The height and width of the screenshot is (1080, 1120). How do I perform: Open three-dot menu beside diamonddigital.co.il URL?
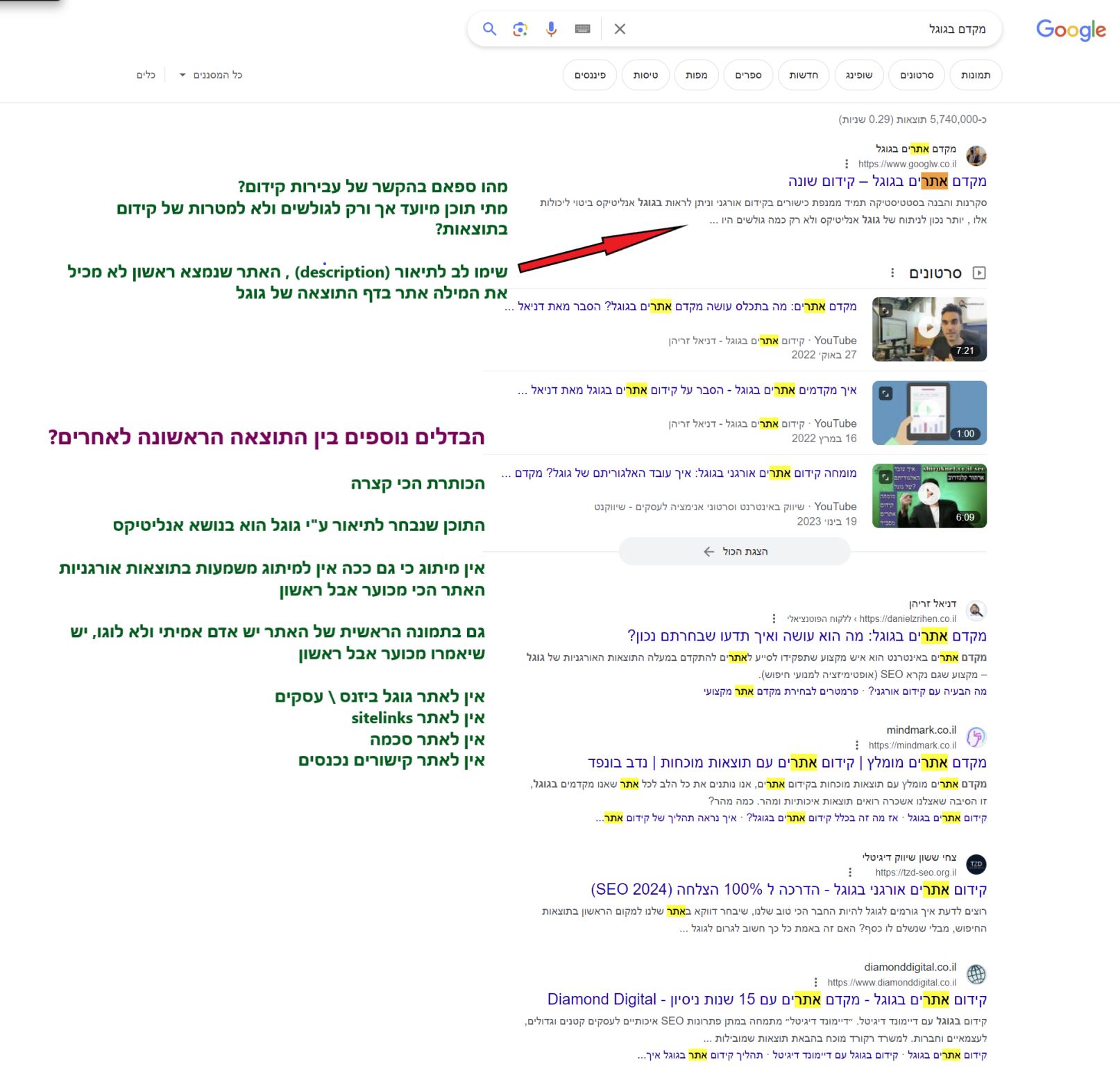tap(816, 982)
